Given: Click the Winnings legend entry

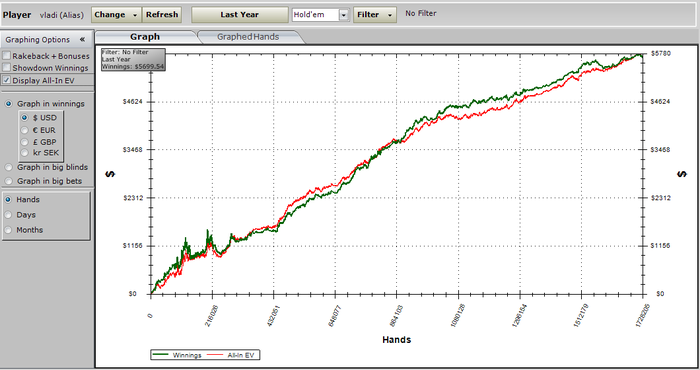Looking at the screenshot, I should point(177,355).
